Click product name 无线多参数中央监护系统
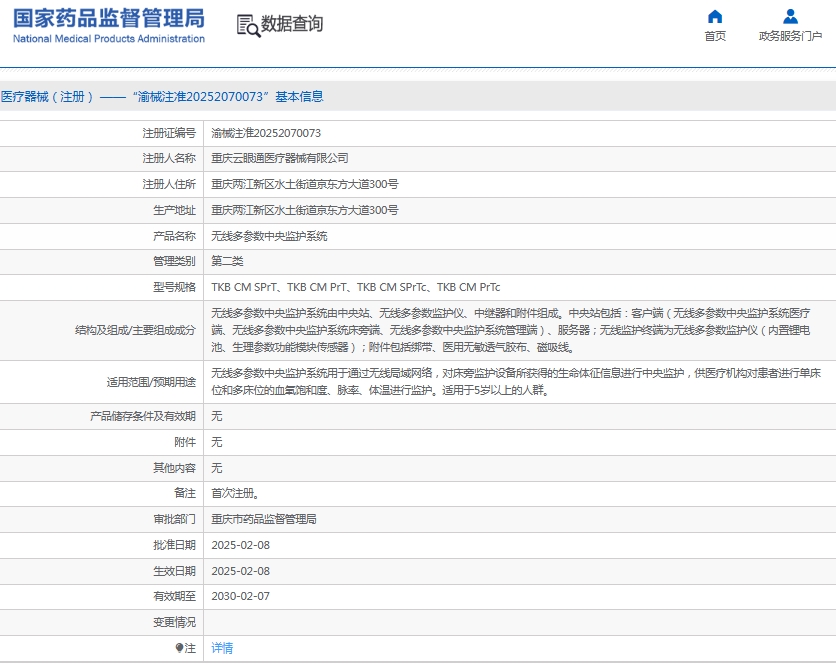Image resolution: width=836 pixels, height=668 pixels. (269, 236)
